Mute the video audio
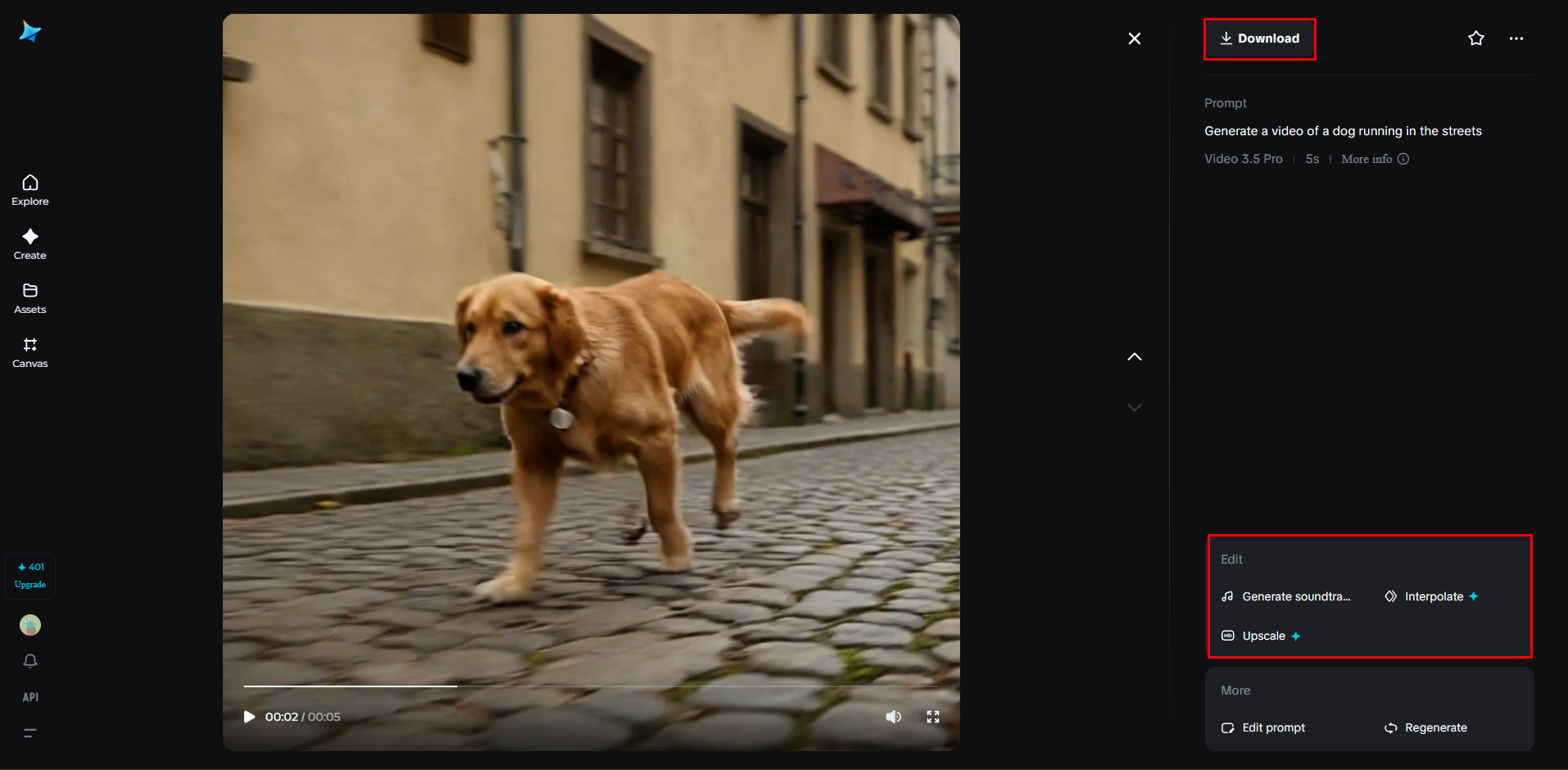 pos(893,716)
